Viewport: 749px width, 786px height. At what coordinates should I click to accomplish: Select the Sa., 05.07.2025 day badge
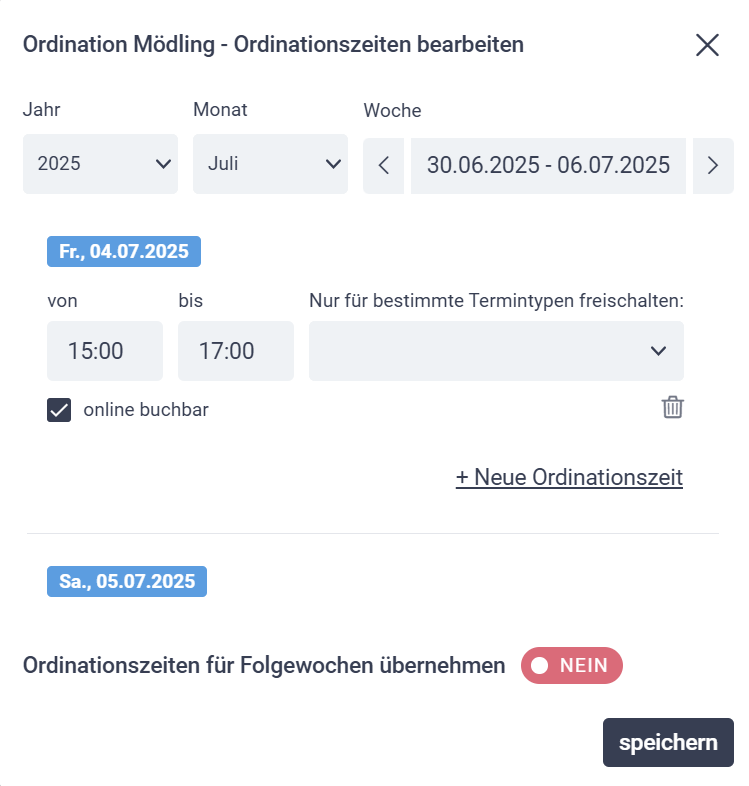click(127, 581)
